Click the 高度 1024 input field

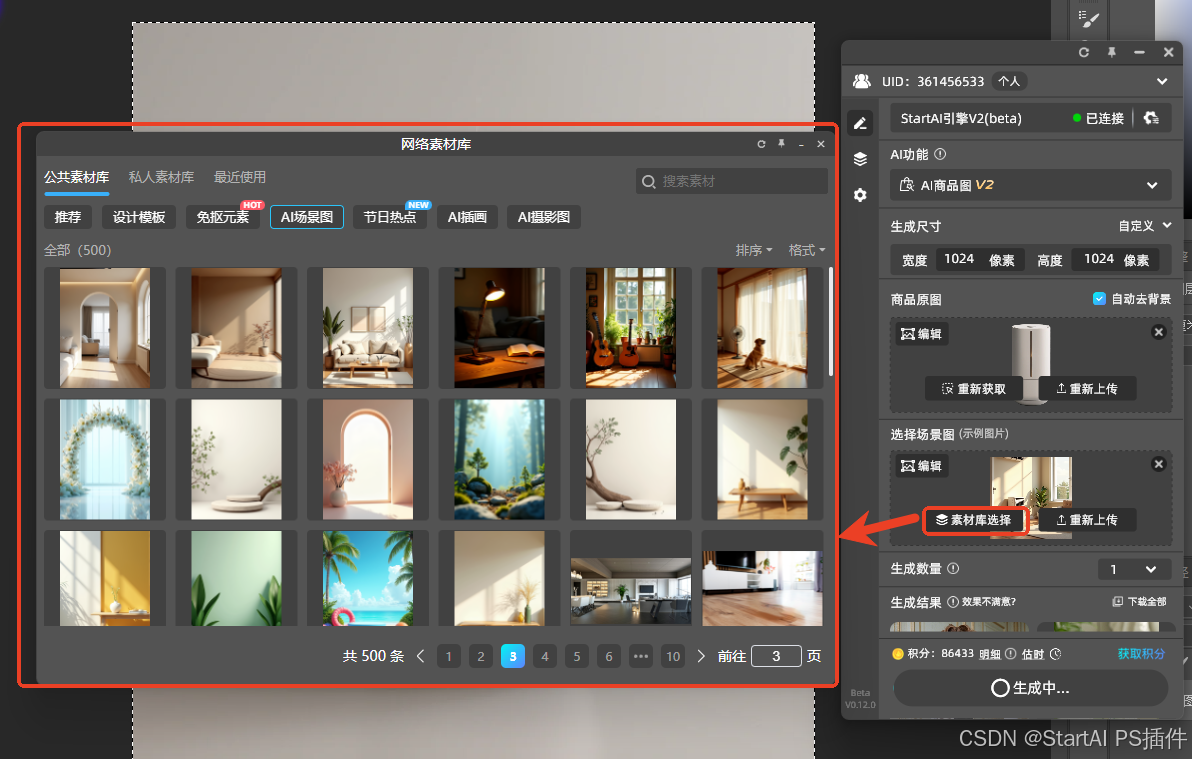point(1116,259)
